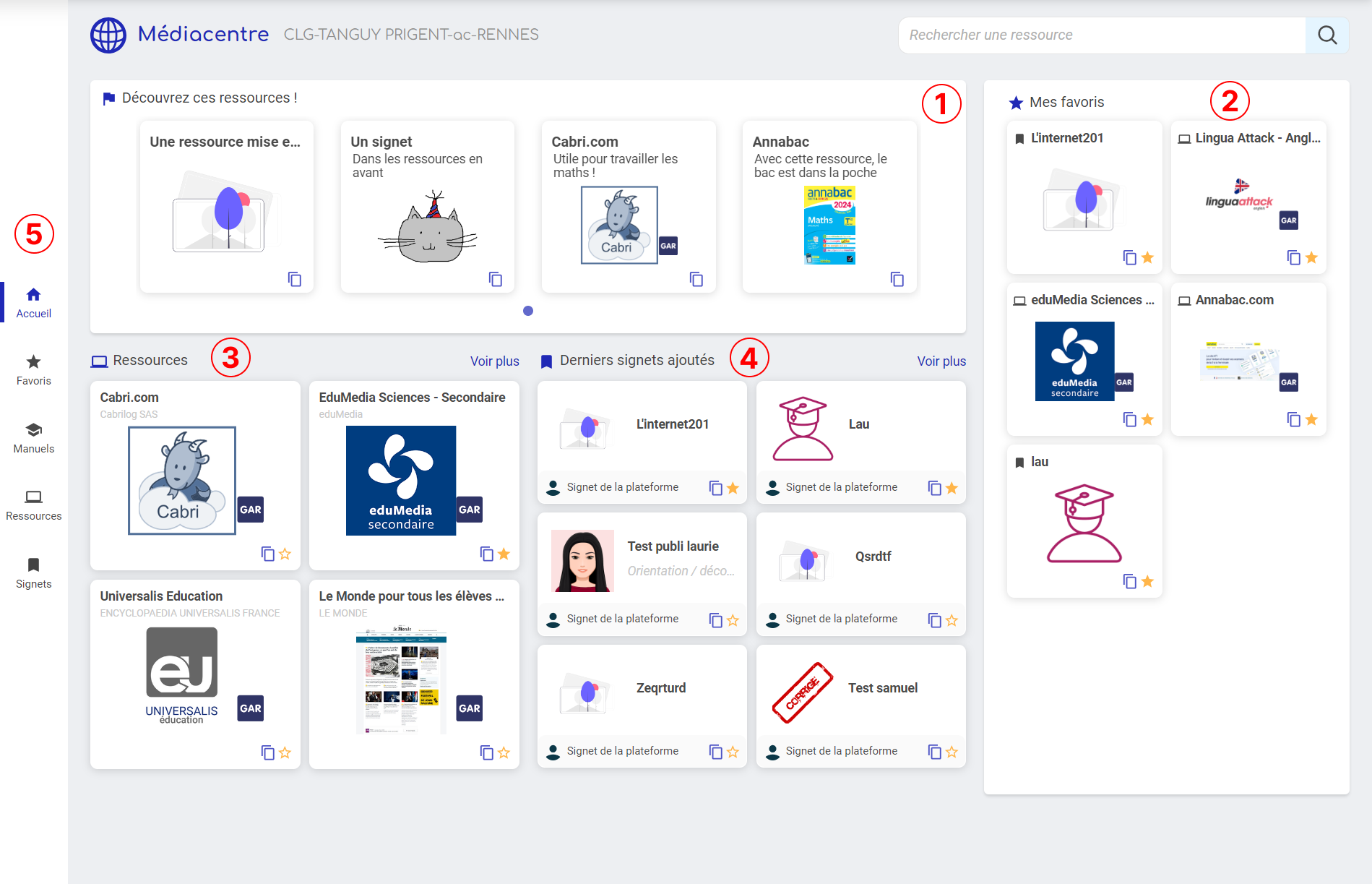Remove L'internet201 favorite star in Mes favoris
This screenshot has height=884, width=1372.
pyautogui.click(x=1148, y=257)
